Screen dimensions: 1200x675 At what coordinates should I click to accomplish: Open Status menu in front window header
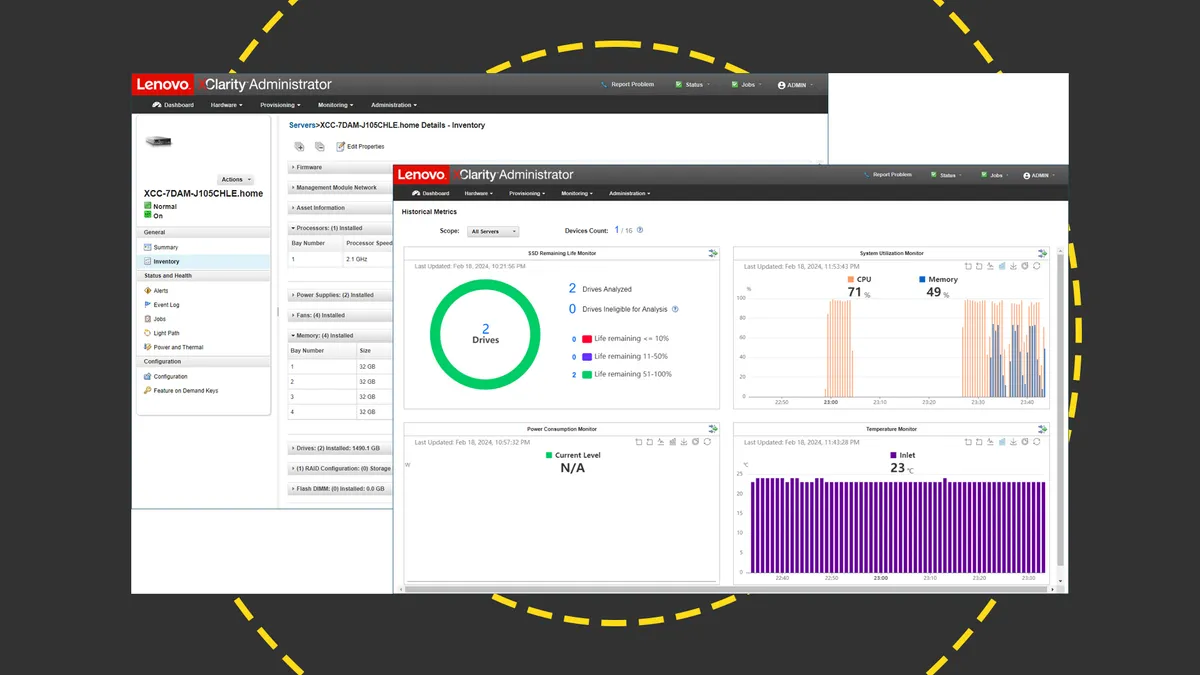[944, 175]
